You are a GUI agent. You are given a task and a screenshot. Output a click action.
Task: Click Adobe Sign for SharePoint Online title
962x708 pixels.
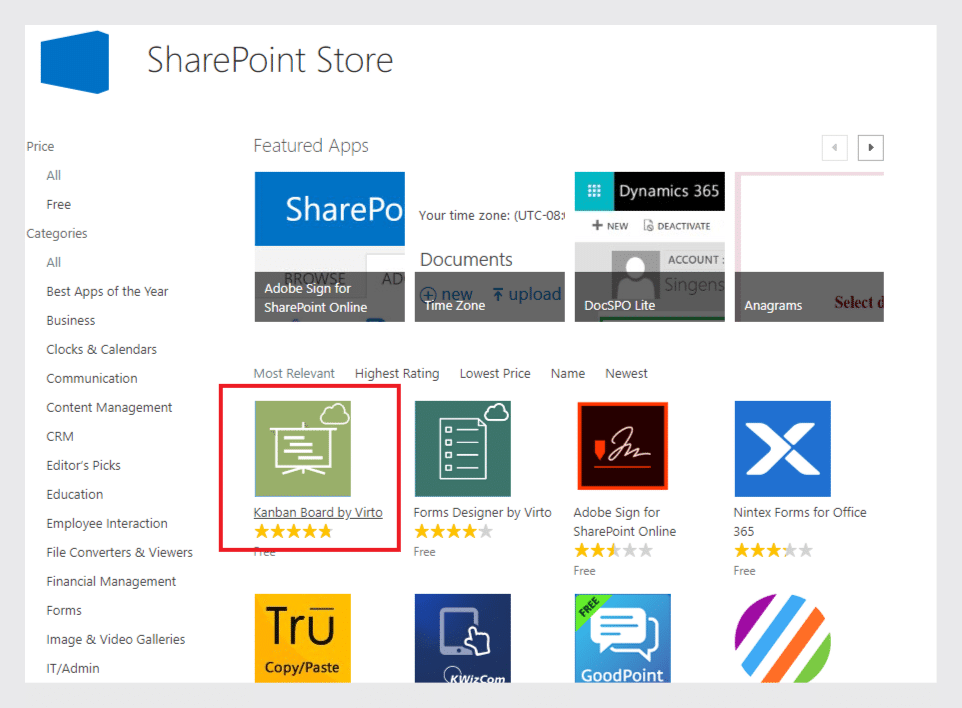tap(625, 521)
